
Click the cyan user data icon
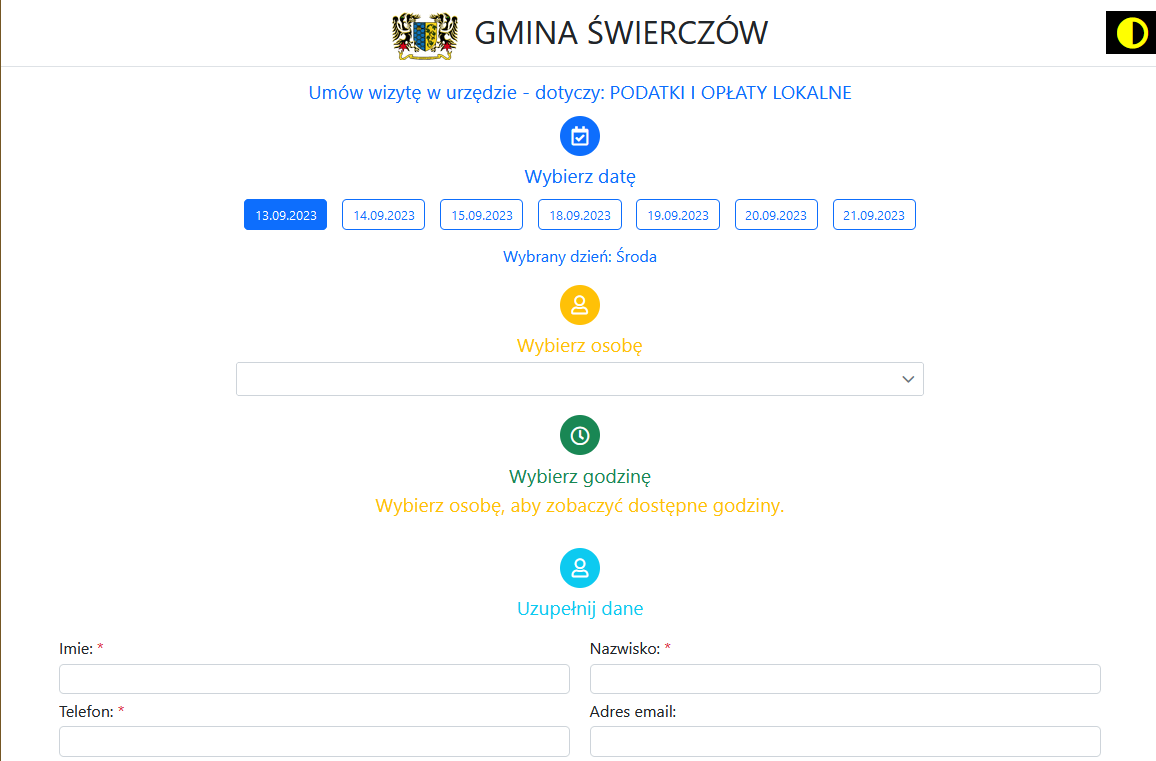(x=579, y=568)
